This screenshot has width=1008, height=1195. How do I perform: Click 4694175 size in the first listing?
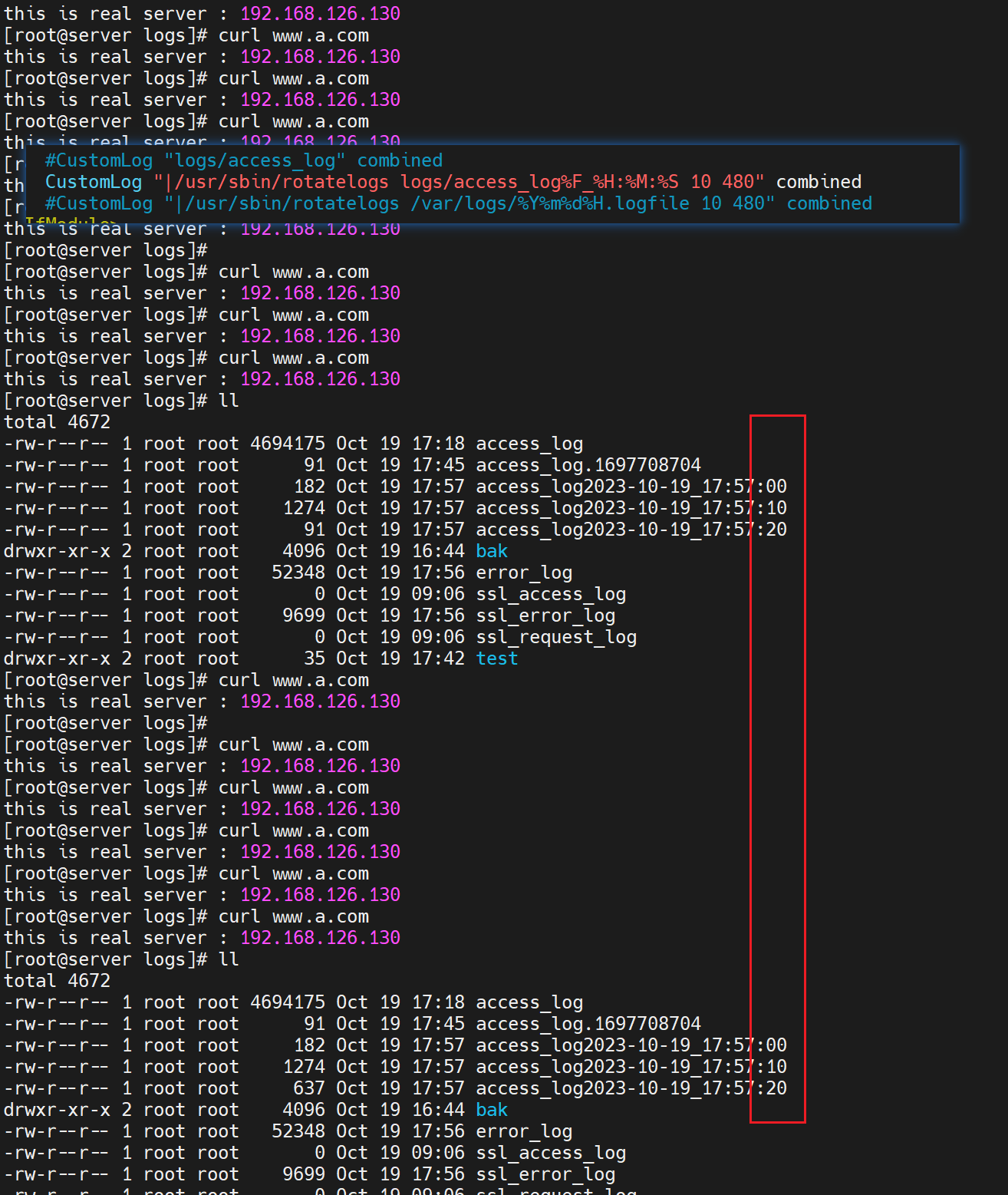288,444
